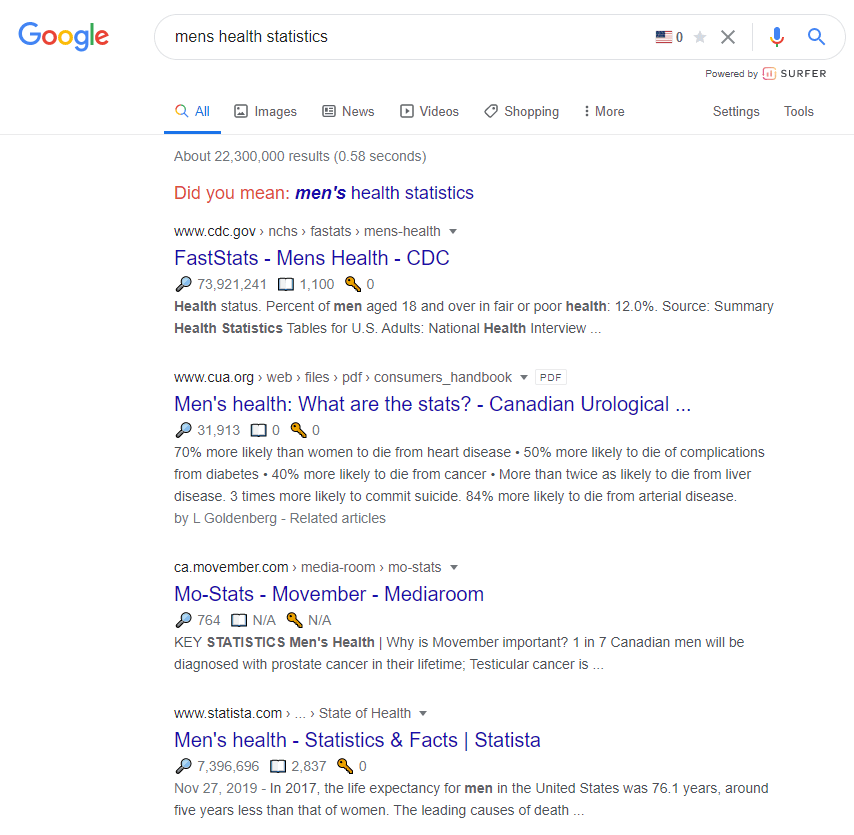Click the blue search magnifier button
Screen dimensions: 854x835
coord(816,37)
